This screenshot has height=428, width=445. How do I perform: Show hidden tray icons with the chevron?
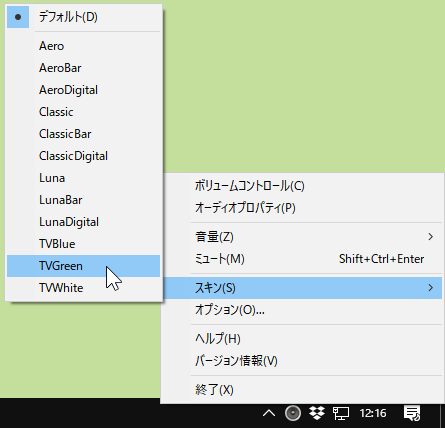point(269,414)
